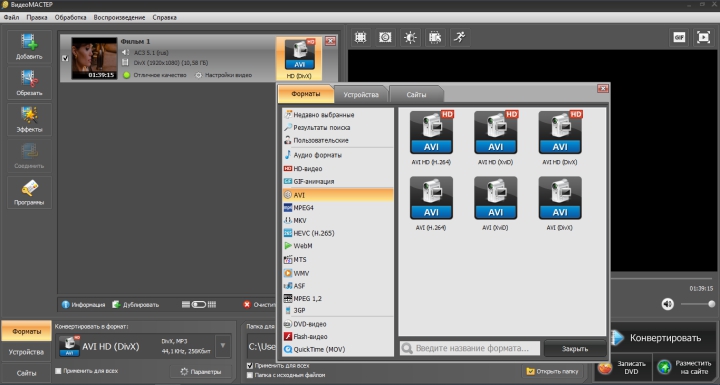Click the Добавить (add video) icon
The width and height of the screenshot is (720, 385).
coord(29,46)
